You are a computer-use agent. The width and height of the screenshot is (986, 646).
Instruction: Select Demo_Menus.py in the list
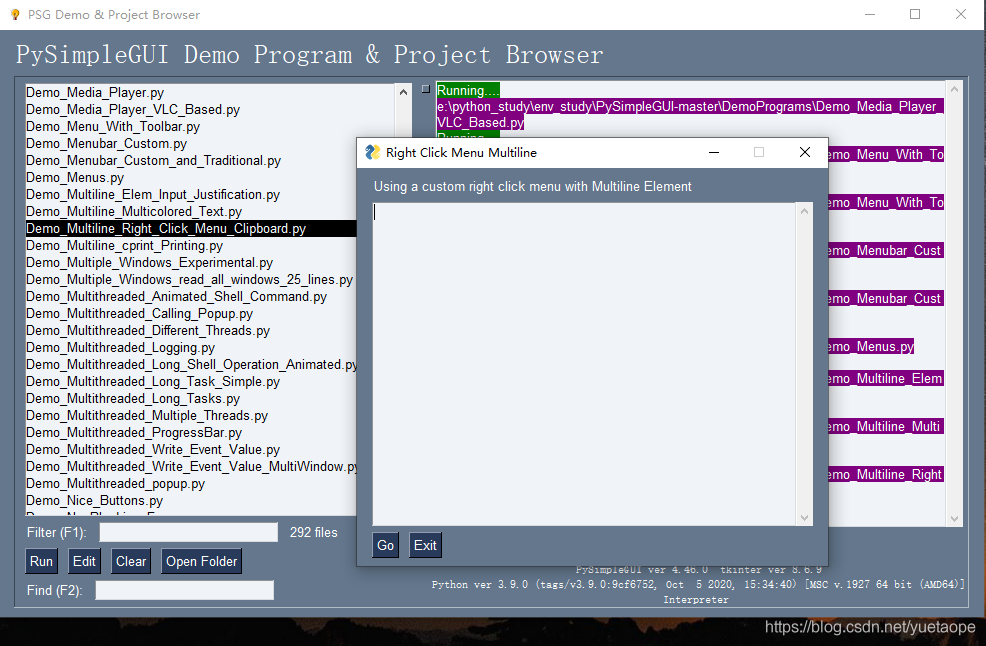pyautogui.click(x=75, y=177)
